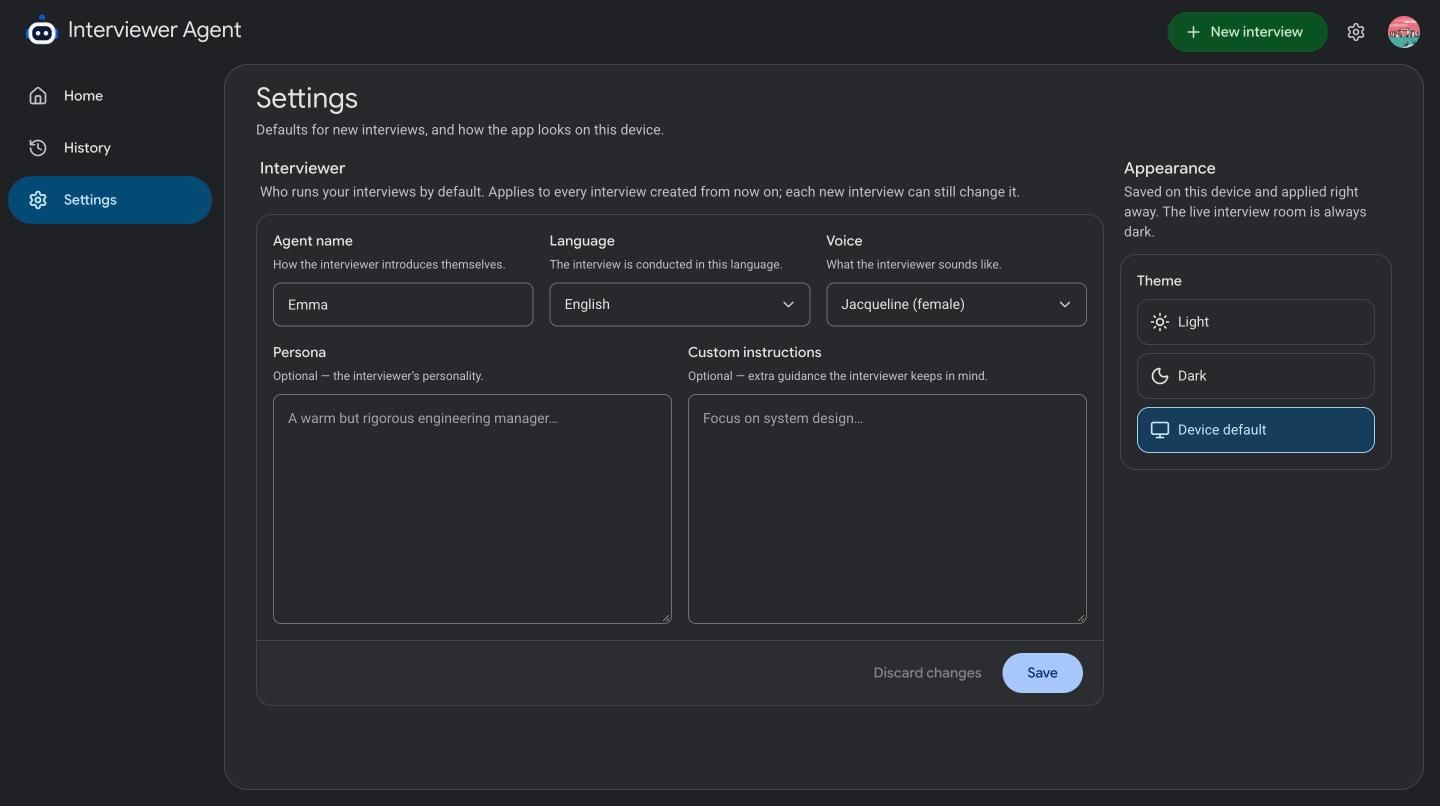Start a New interview

[1247, 32]
